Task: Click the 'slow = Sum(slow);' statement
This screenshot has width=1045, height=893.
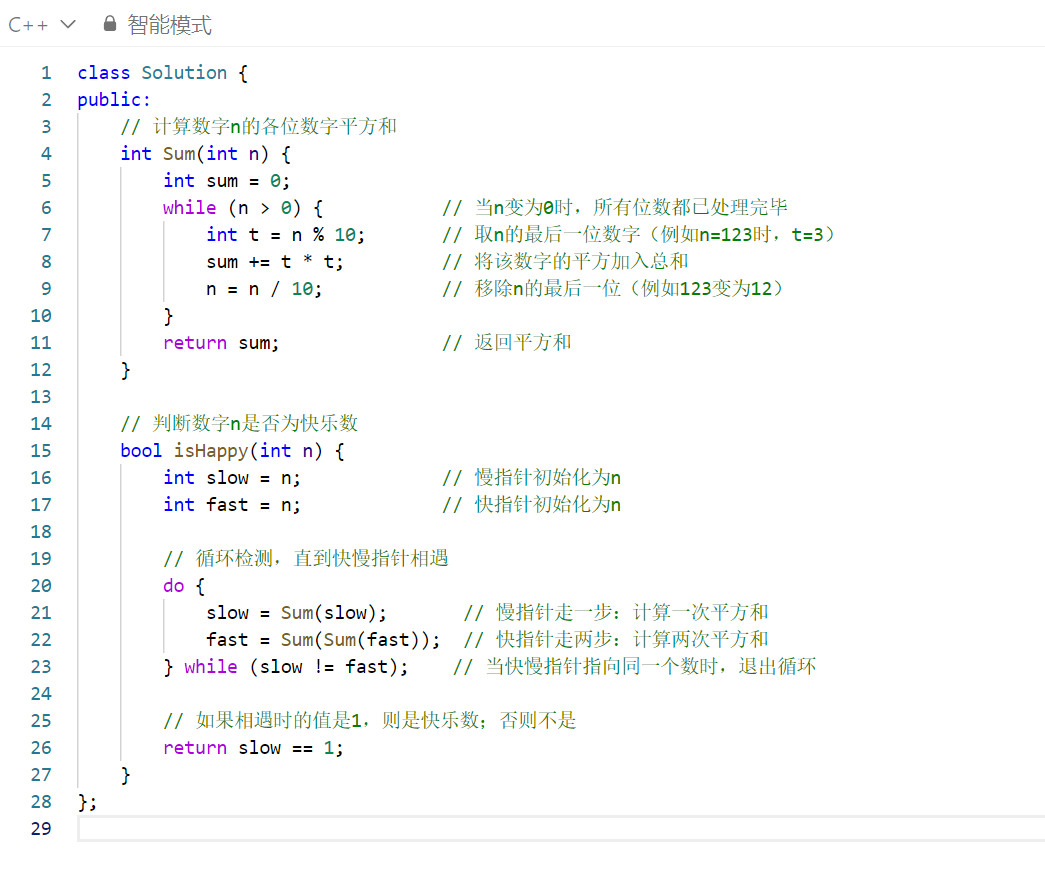Action: [x=297, y=612]
